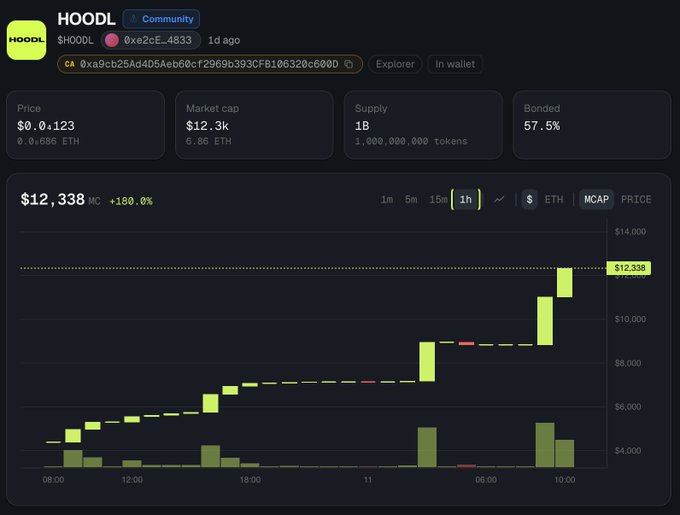Select the 1h timeframe

[466, 199]
